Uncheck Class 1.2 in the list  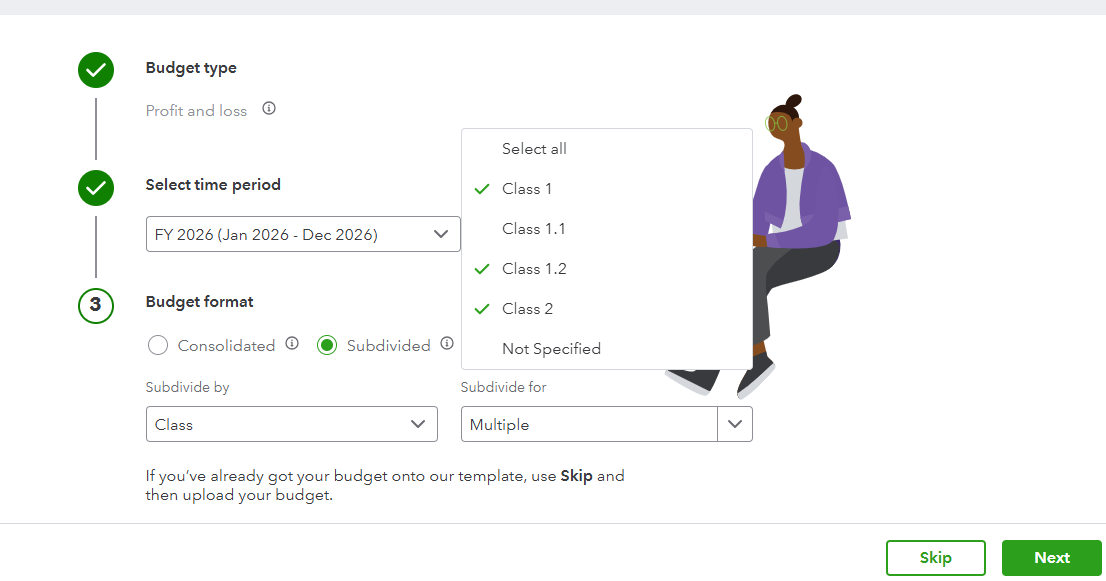tap(534, 269)
